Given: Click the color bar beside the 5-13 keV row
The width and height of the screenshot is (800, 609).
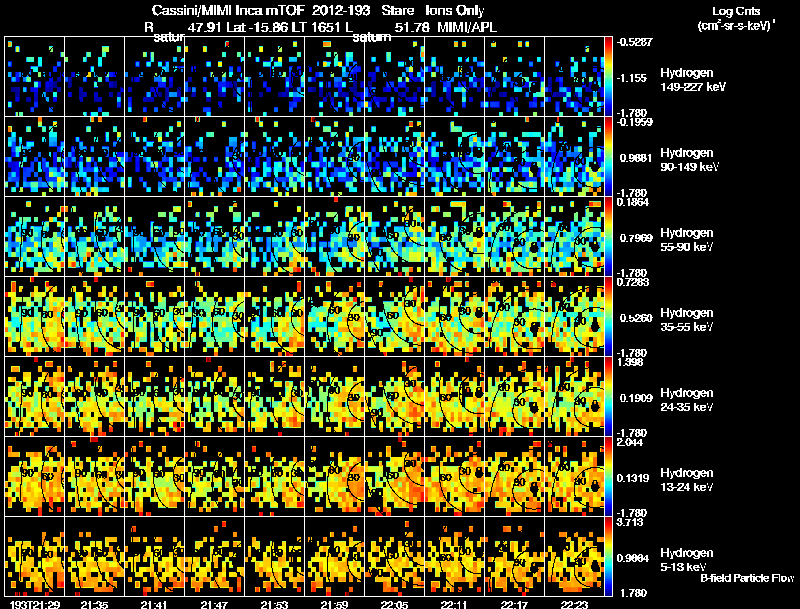Looking at the screenshot, I should pos(608,557).
